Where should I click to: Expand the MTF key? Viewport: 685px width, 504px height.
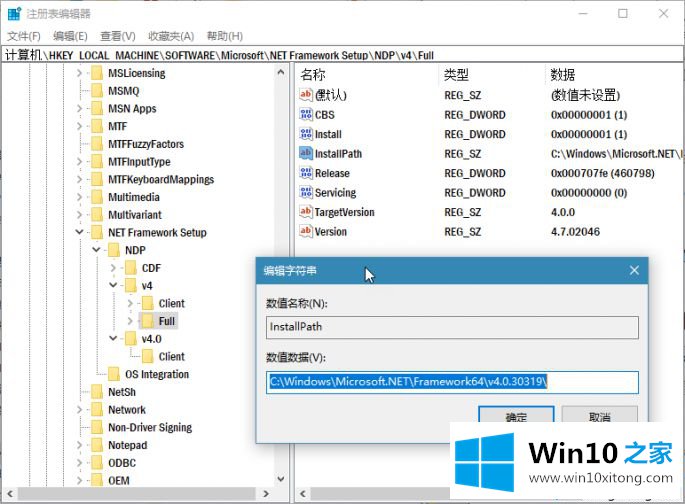79,126
